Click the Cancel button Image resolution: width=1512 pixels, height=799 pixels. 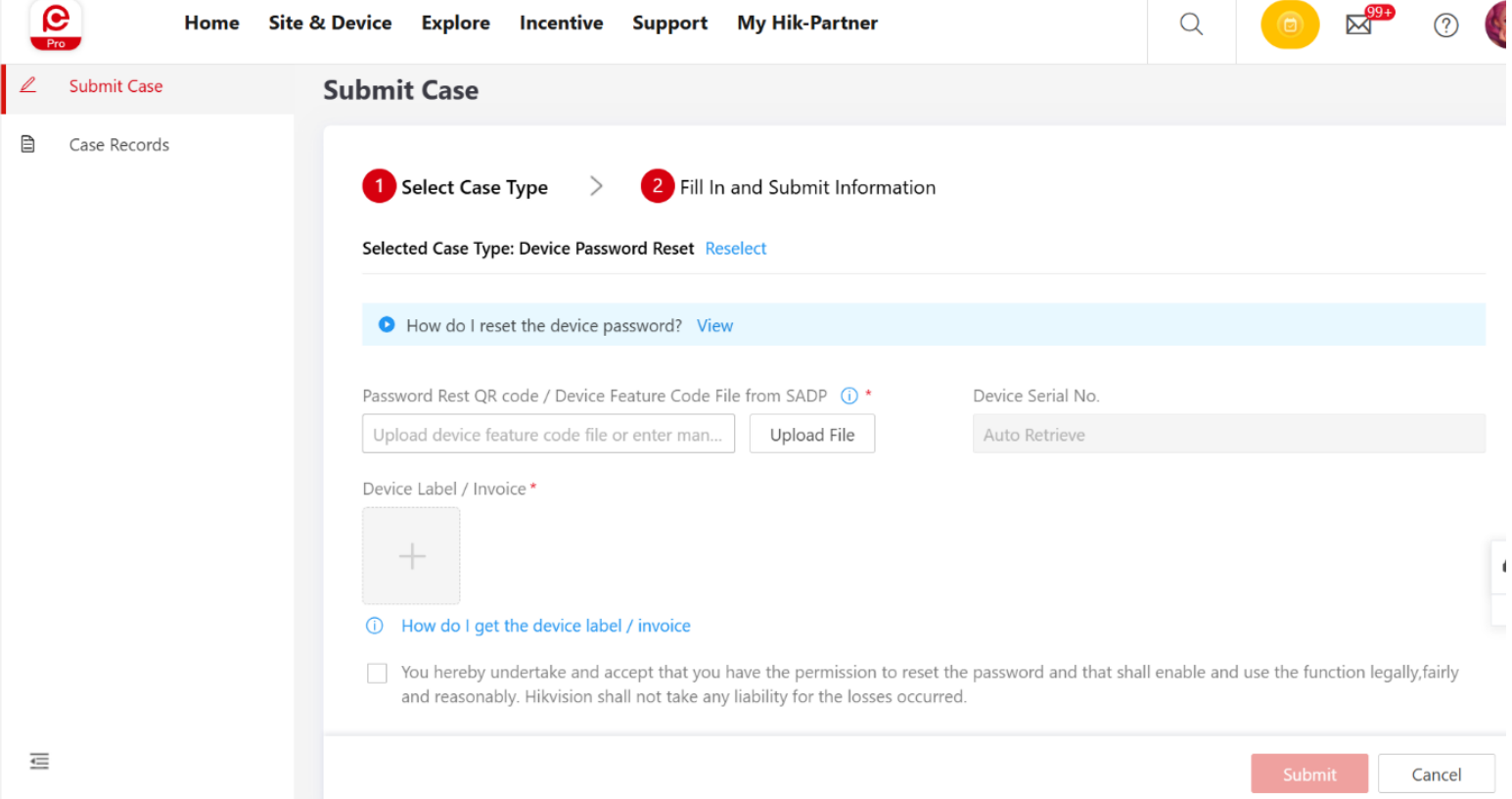click(x=1436, y=774)
